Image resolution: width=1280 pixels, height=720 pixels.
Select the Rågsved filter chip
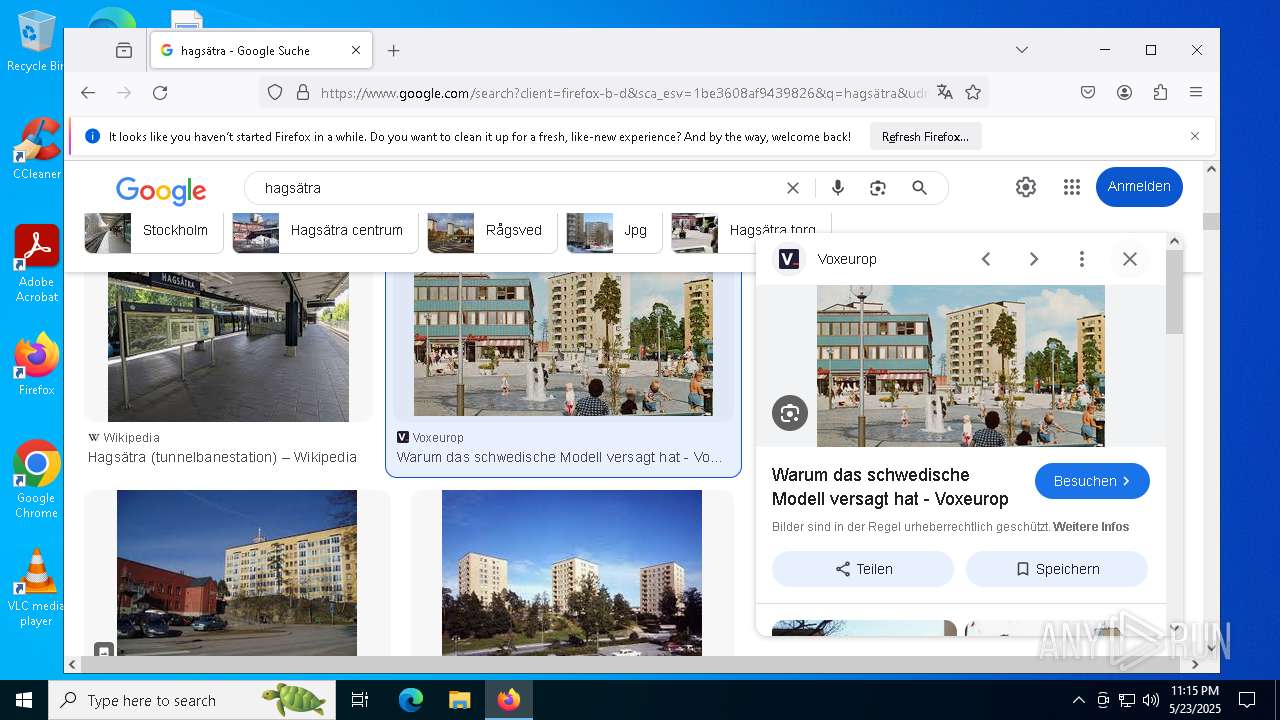(x=493, y=231)
